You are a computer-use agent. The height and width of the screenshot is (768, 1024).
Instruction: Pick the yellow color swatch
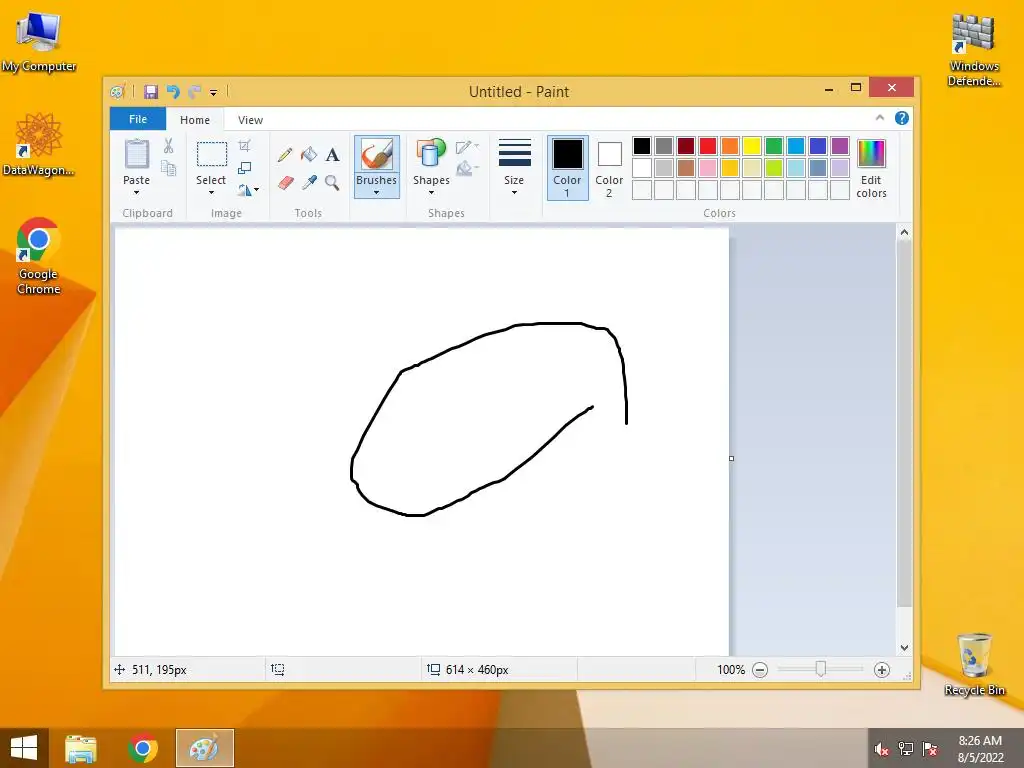click(752, 146)
